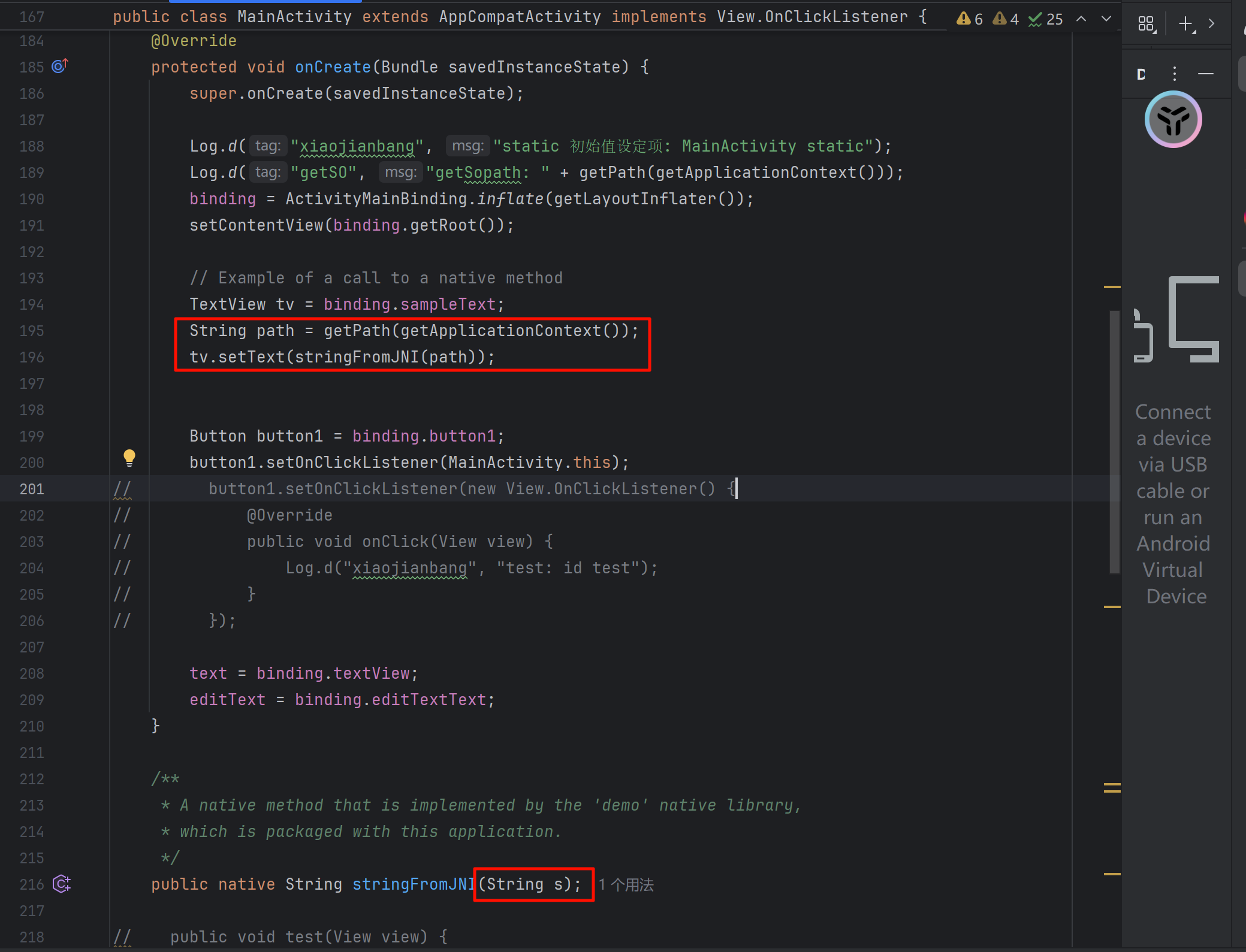This screenshot has width=1246, height=952.
Task: Click the native method gutter icon on line 216
Action: (61, 884)
